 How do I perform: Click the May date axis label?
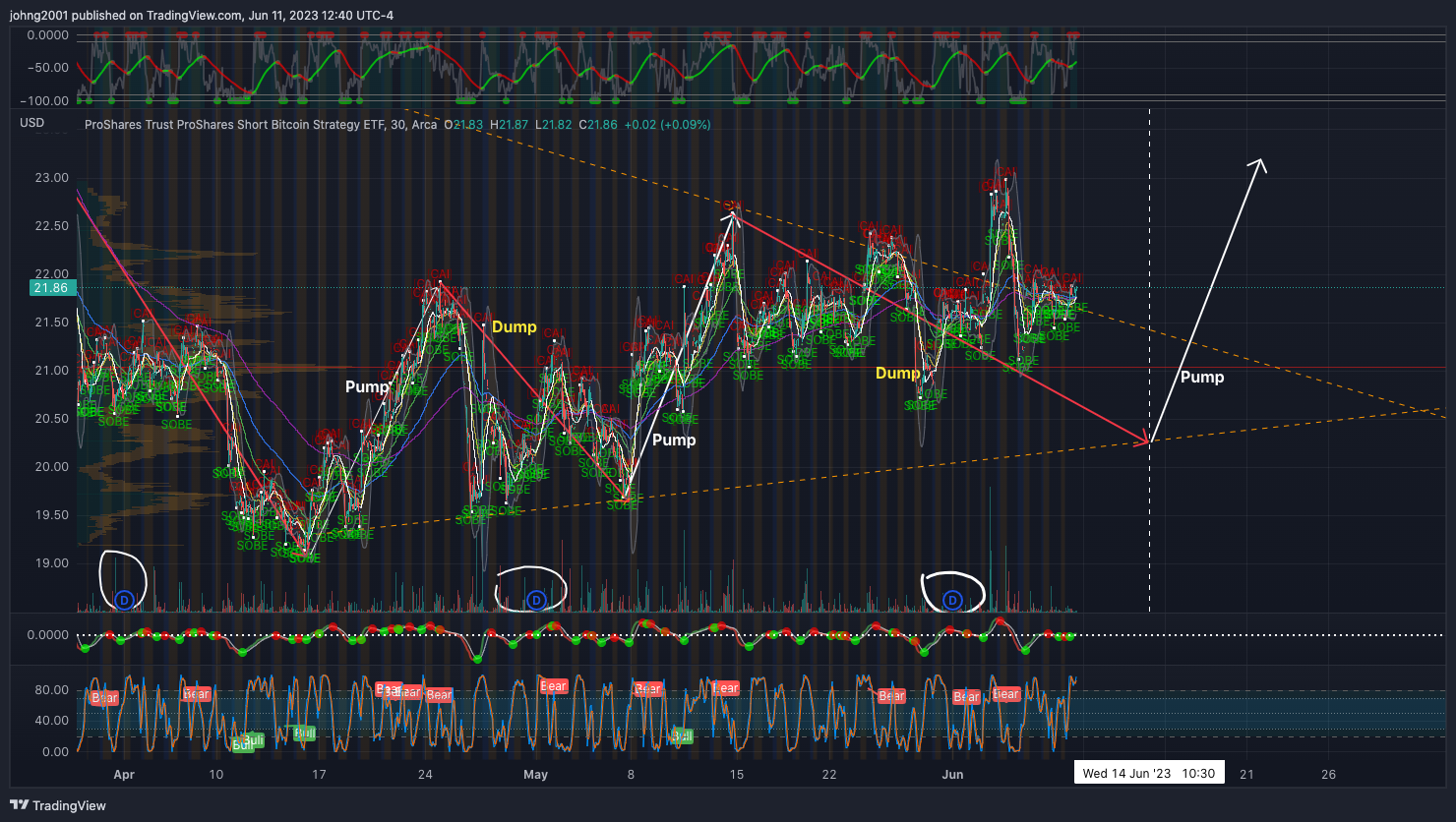[x=535, y=774]
